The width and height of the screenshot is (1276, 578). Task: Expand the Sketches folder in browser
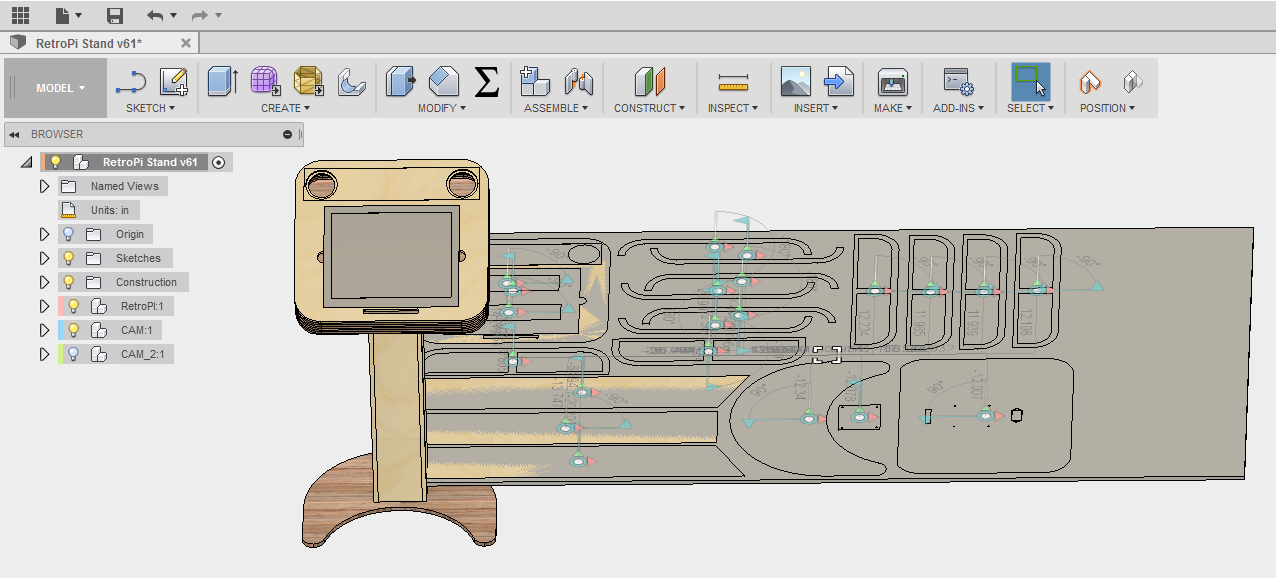click(43, 257)
